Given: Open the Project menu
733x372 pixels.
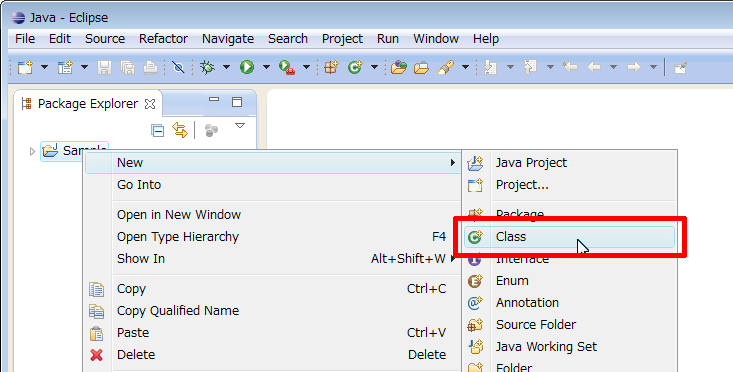Looking at the screenshot, I should coord(342,39).
